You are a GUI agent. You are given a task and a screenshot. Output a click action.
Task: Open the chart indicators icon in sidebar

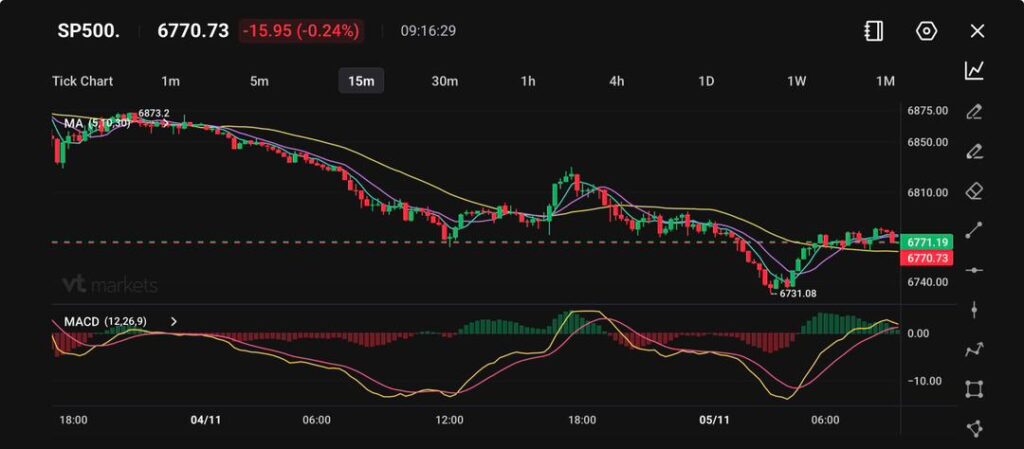tap(973, 71)
